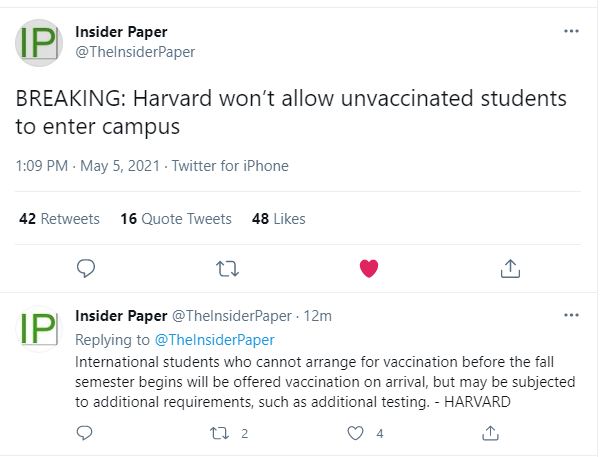Open the reply's 12m timestamp
The height and width of the screenshot is (457, 609).
[317, 316]
